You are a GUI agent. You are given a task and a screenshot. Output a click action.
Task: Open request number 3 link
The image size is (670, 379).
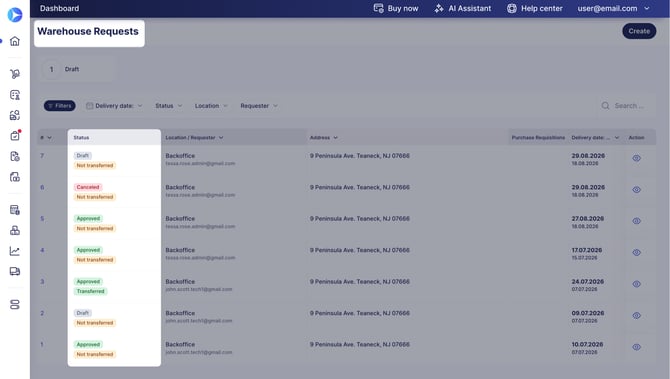[42, 282]
